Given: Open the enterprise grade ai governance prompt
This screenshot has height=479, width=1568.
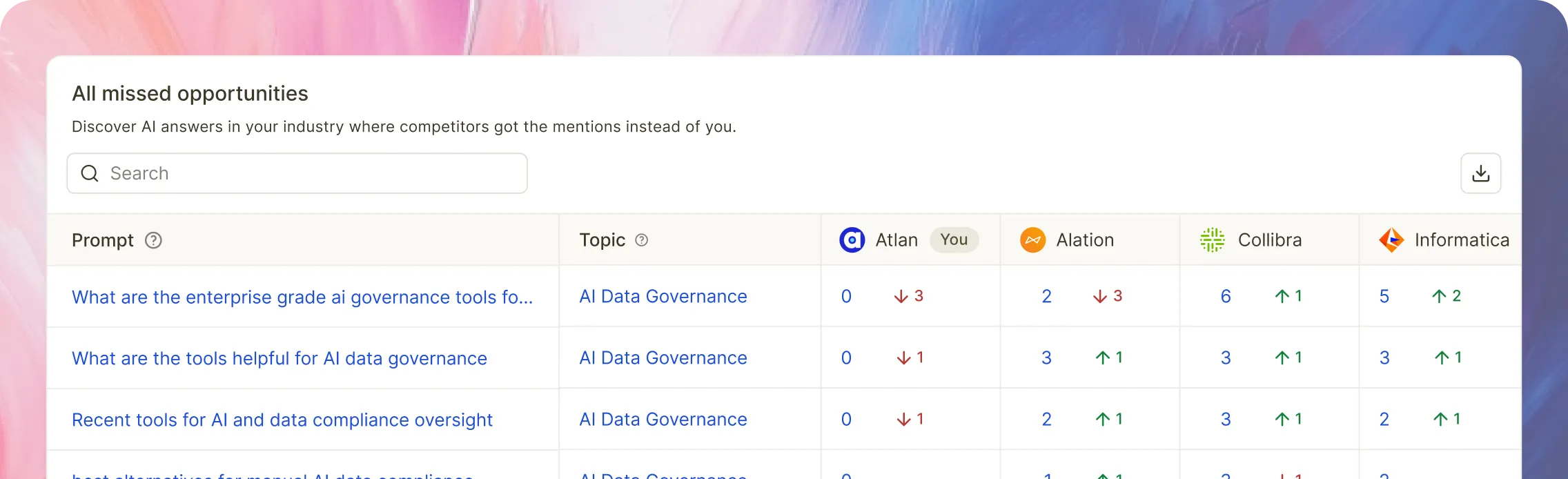Looking at the screenshot, I should point(302,297).
